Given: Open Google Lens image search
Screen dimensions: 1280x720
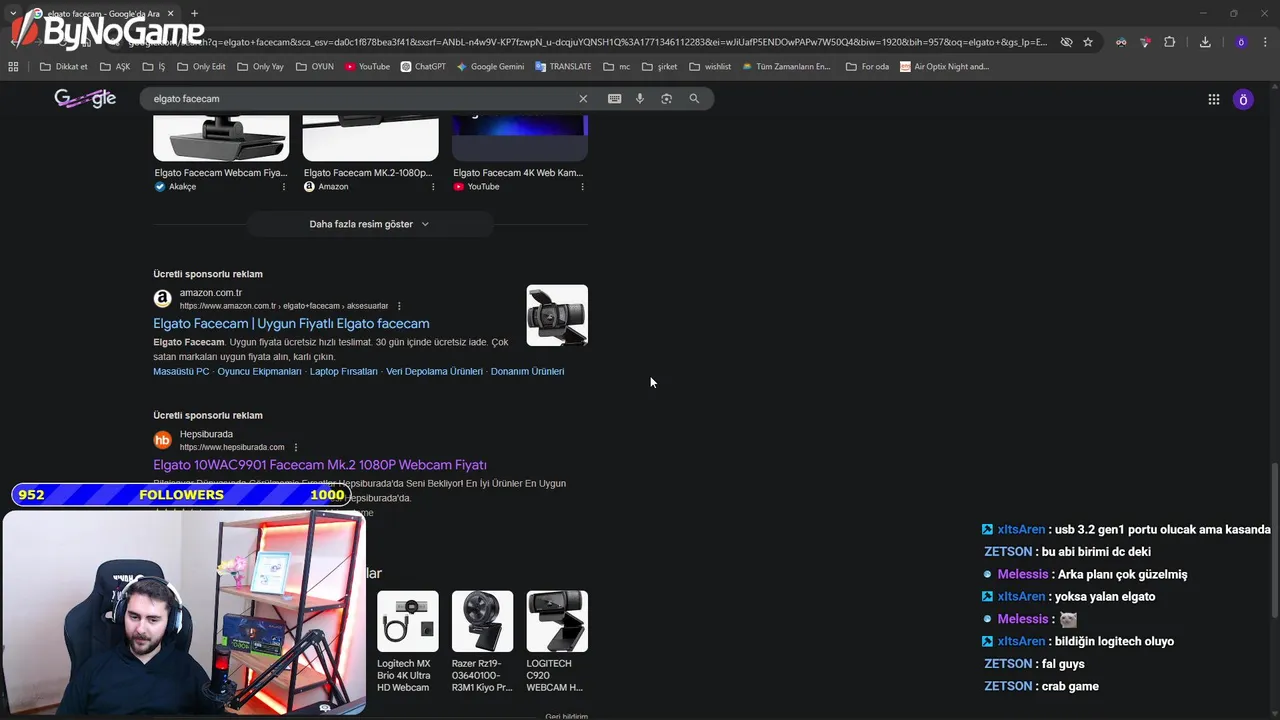Looking at the screenshot, I should pyautogui.click(x=667, y=99).
